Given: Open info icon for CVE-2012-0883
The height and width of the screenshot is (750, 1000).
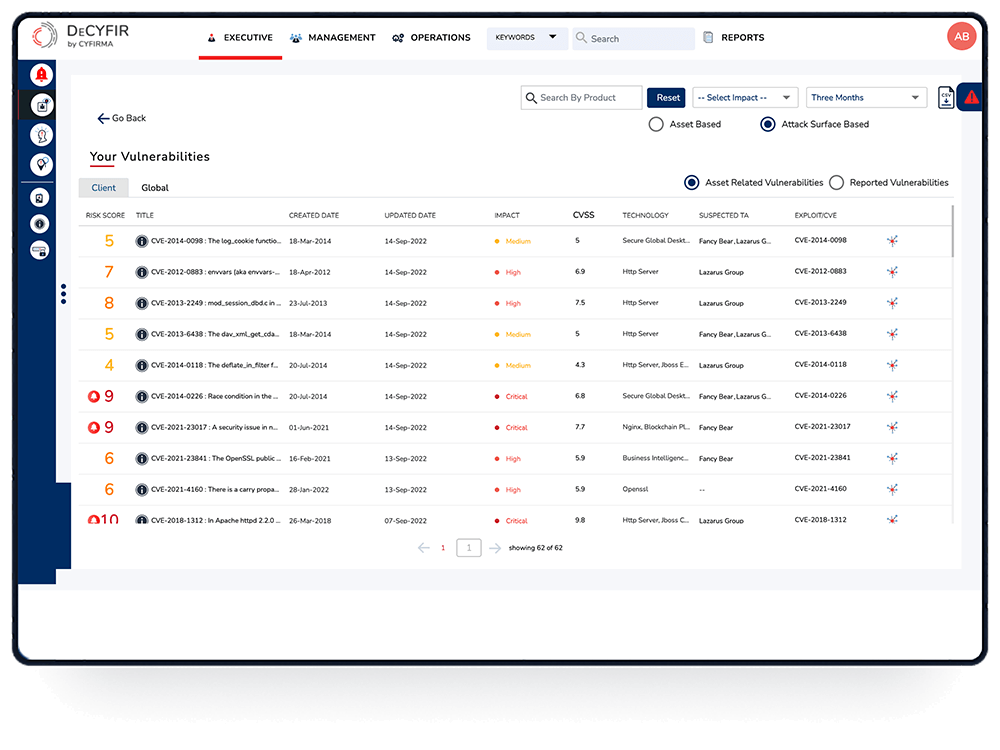Looking at the screenshot, I should pos(142,272).
